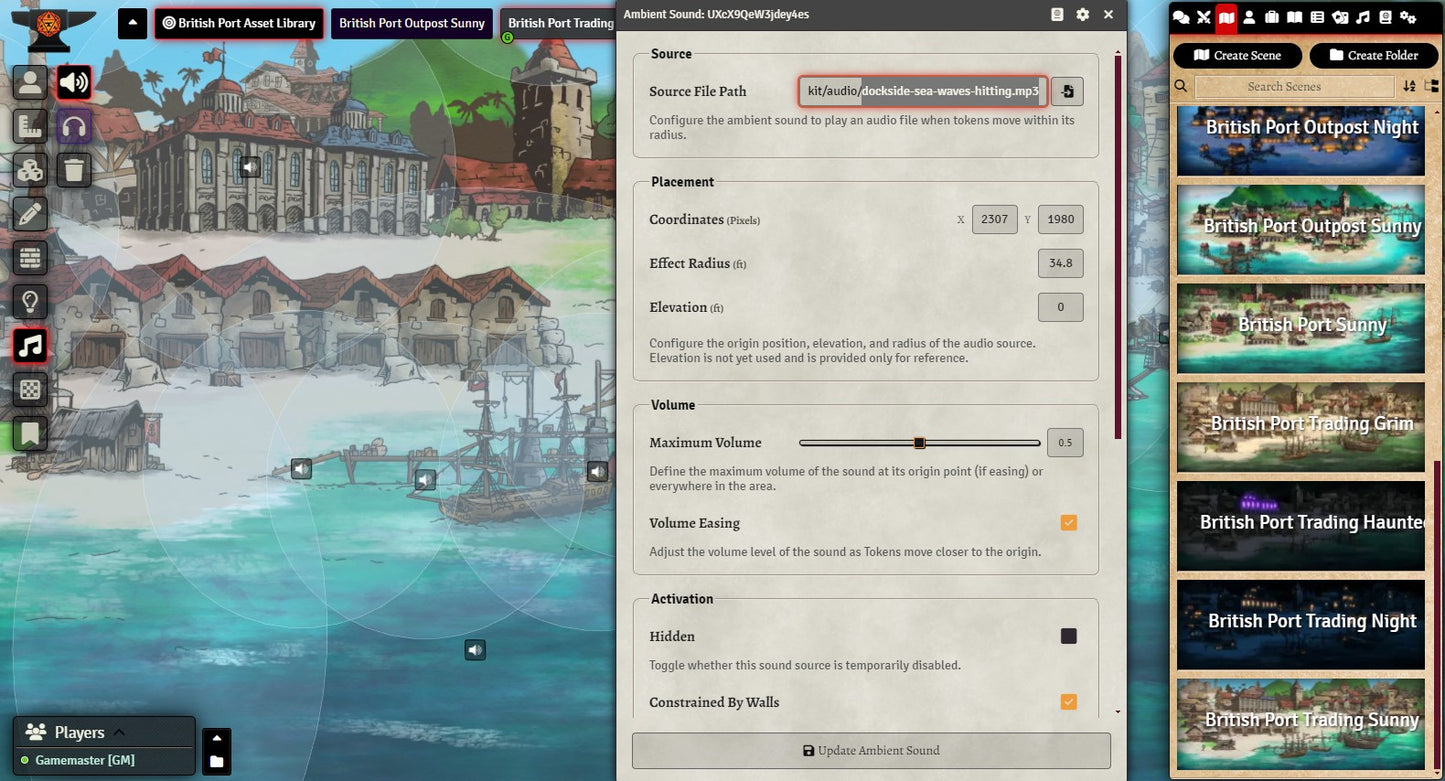This screenshot has height=781, width=1445.
Task: Select the Wall controls brick icon
Action: (30, 258)
